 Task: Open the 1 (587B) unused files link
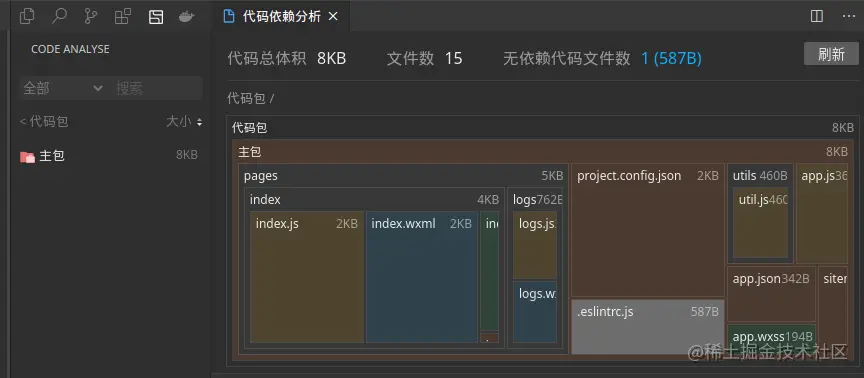point(671,58)
